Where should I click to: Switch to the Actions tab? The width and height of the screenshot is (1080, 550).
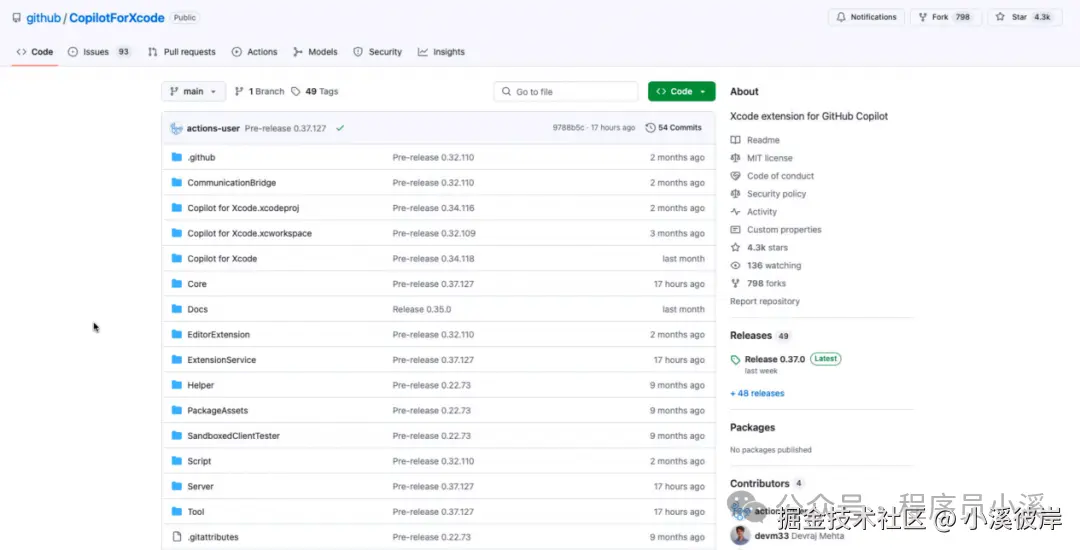click(254, 52)
